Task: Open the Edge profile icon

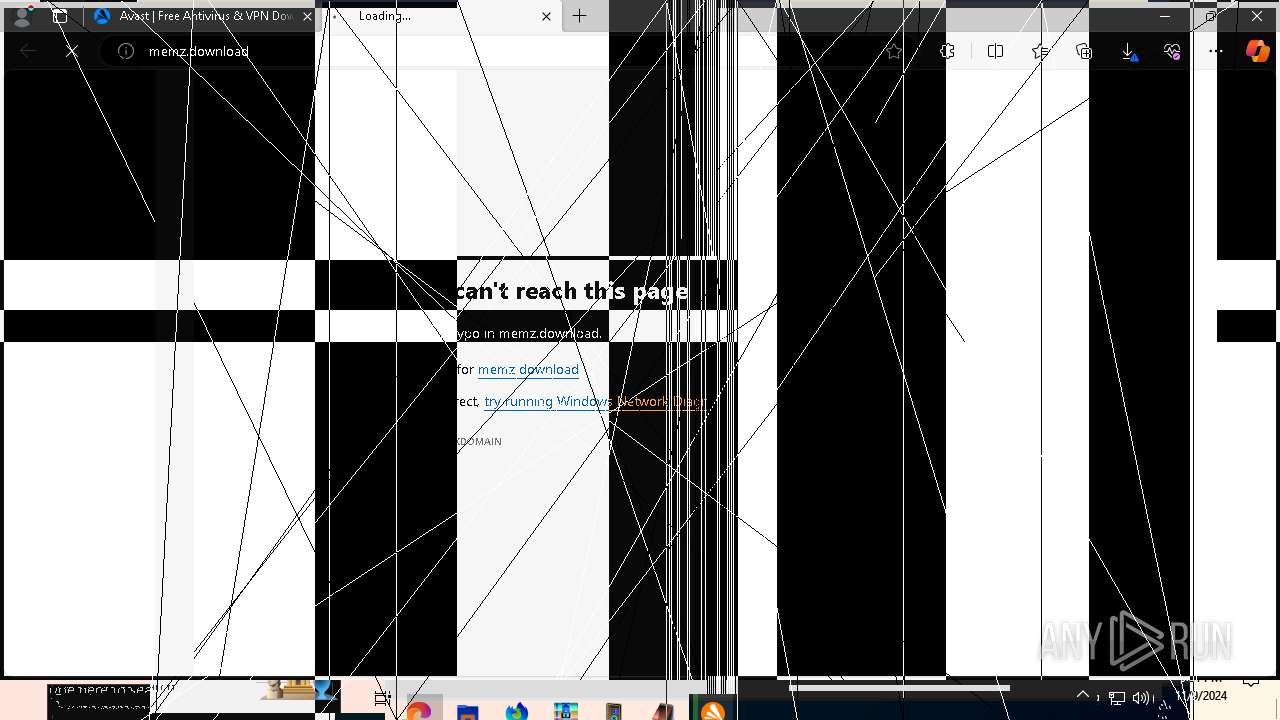Action: tap(23, 16)
